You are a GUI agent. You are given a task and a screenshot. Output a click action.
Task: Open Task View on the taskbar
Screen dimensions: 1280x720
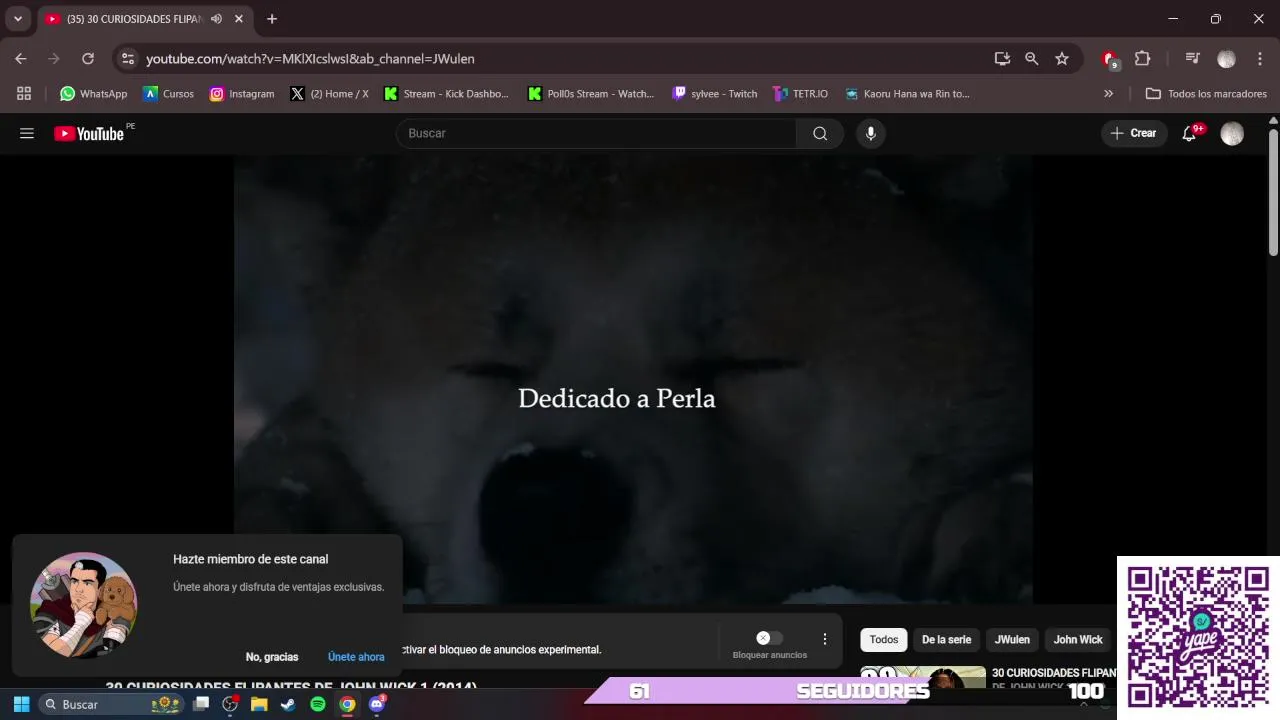coord(201,704)
